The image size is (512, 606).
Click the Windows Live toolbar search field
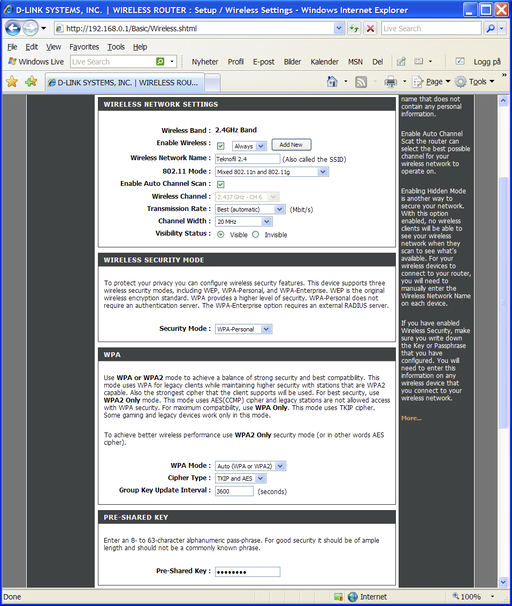tap(113, 61)
